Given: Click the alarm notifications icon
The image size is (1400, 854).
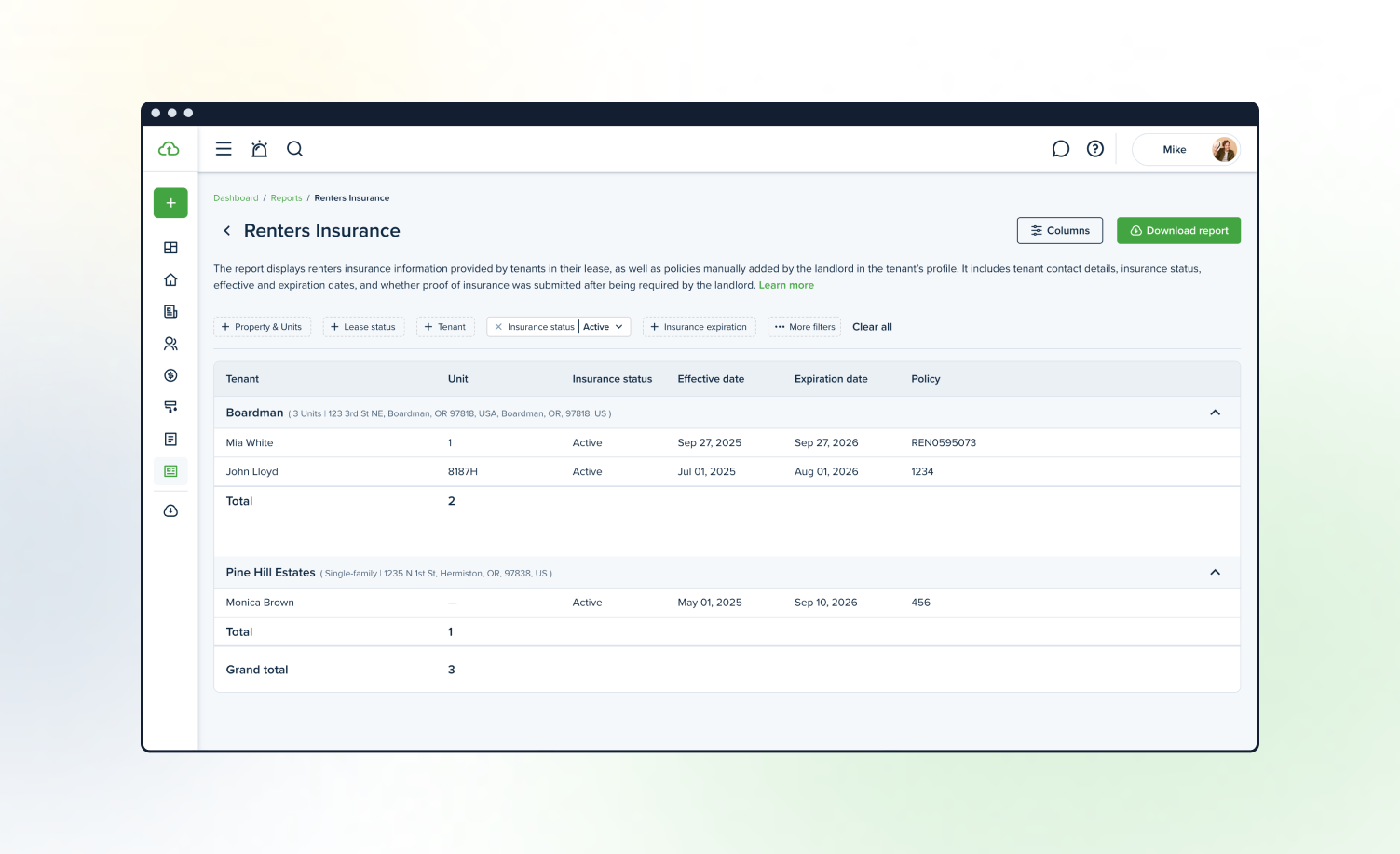Looking at the screenshot, I should point(260,149).
